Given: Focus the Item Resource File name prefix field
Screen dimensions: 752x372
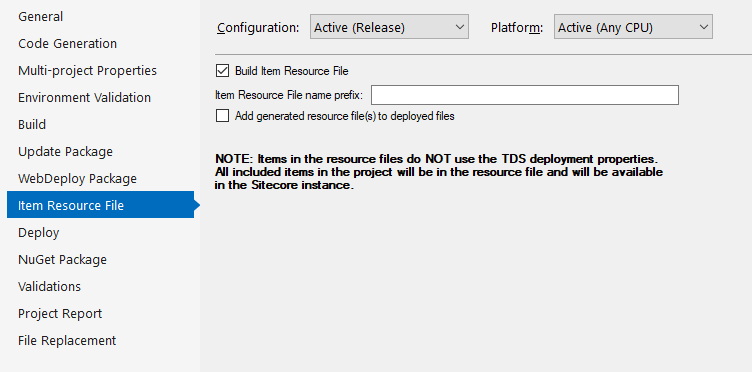Looking at the screenshot, I should 525,95.
